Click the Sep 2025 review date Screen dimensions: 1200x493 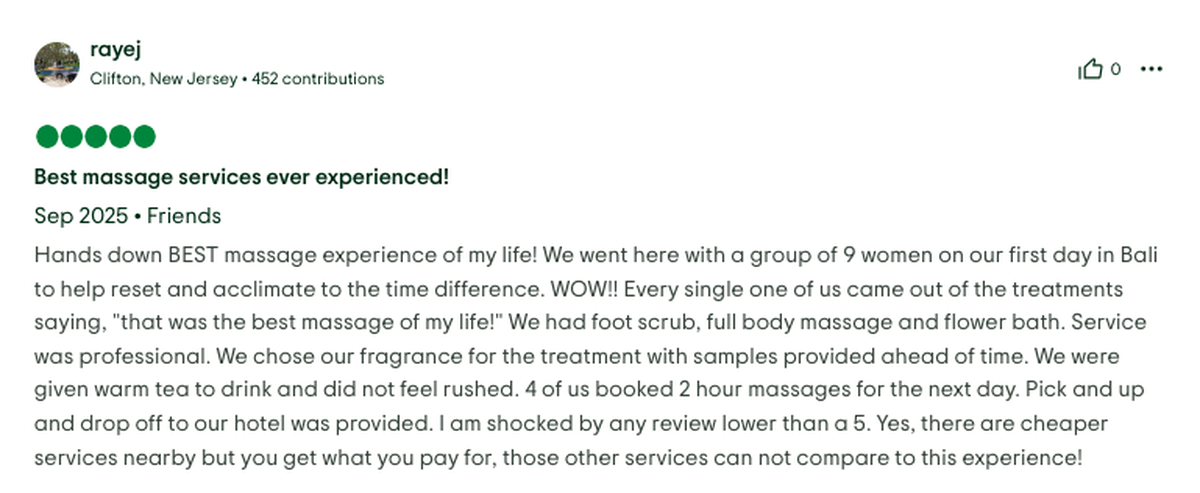pos(80,215)
